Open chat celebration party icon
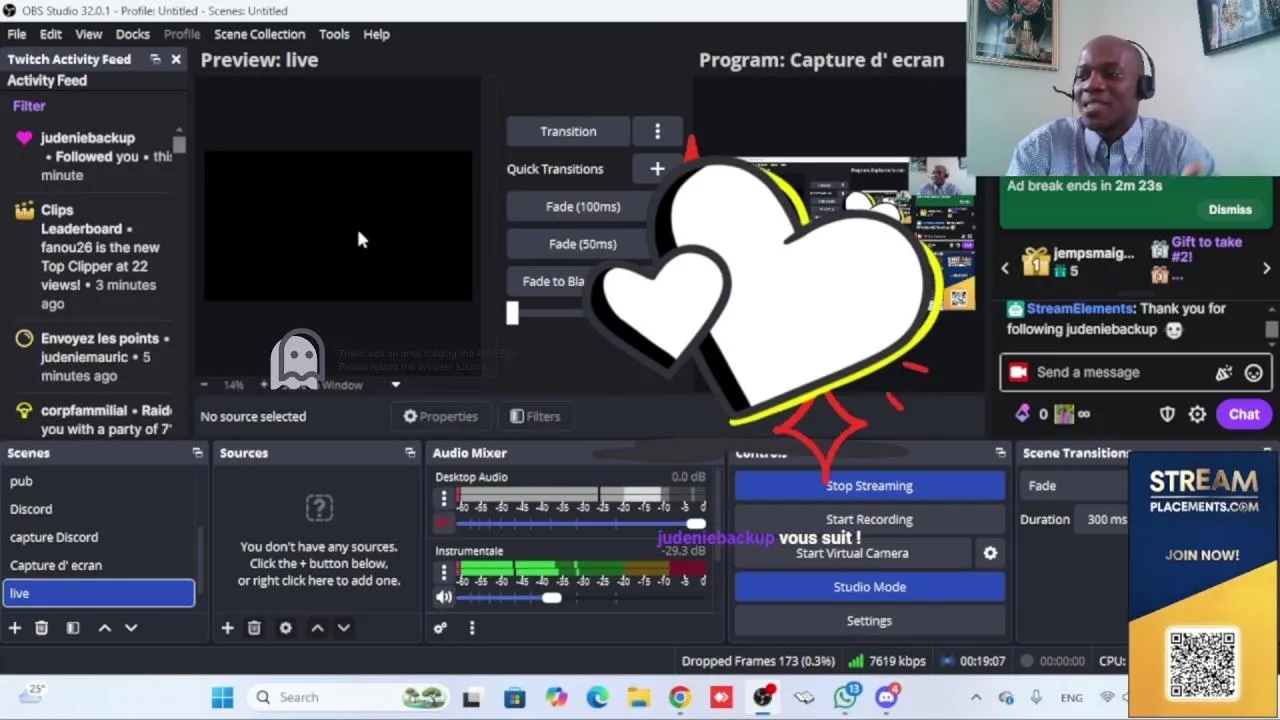Viewport: 1280px width, 720px height. tap(1224, 373)
